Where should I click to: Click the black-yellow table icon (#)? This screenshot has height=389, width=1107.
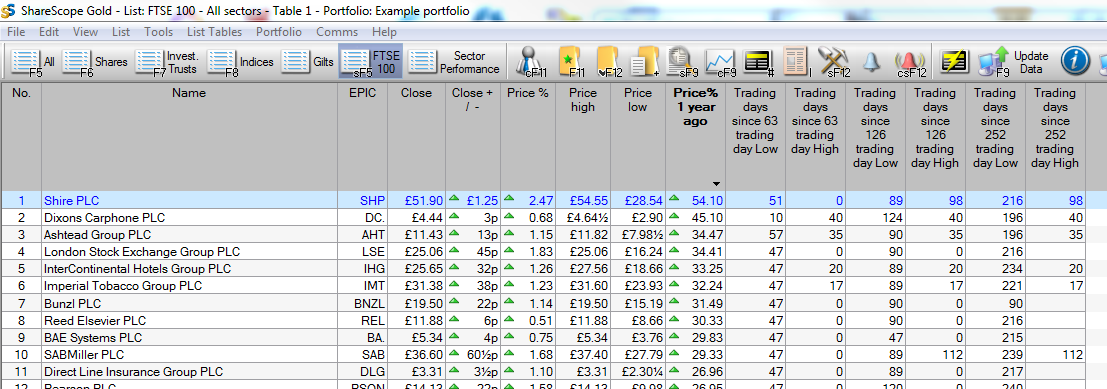pos(760,62)
